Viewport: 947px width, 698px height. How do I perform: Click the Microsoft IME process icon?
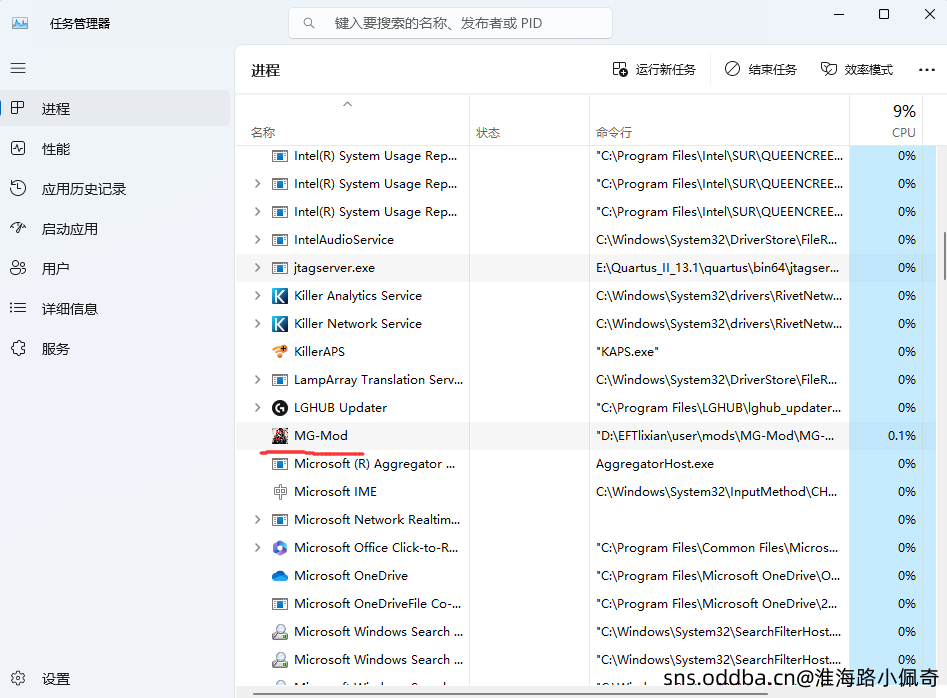pos(280,492)
